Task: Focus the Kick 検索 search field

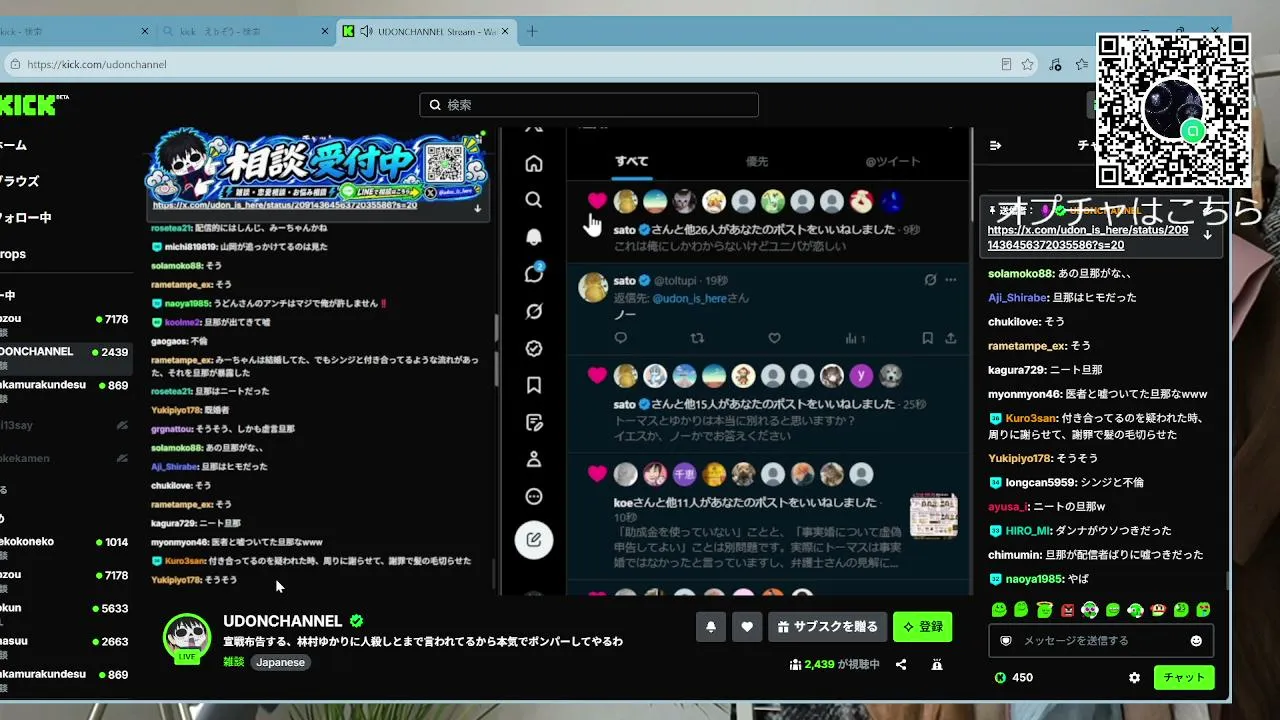Action: pos(589,105)
